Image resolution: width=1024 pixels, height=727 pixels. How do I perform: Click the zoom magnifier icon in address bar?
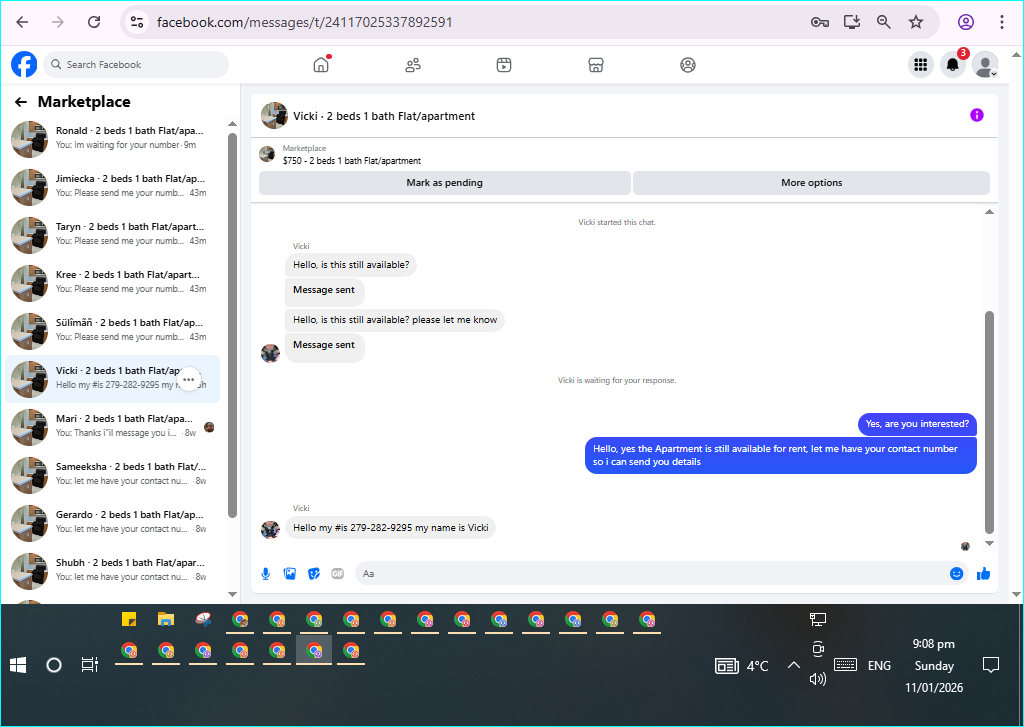pos(884,22)
